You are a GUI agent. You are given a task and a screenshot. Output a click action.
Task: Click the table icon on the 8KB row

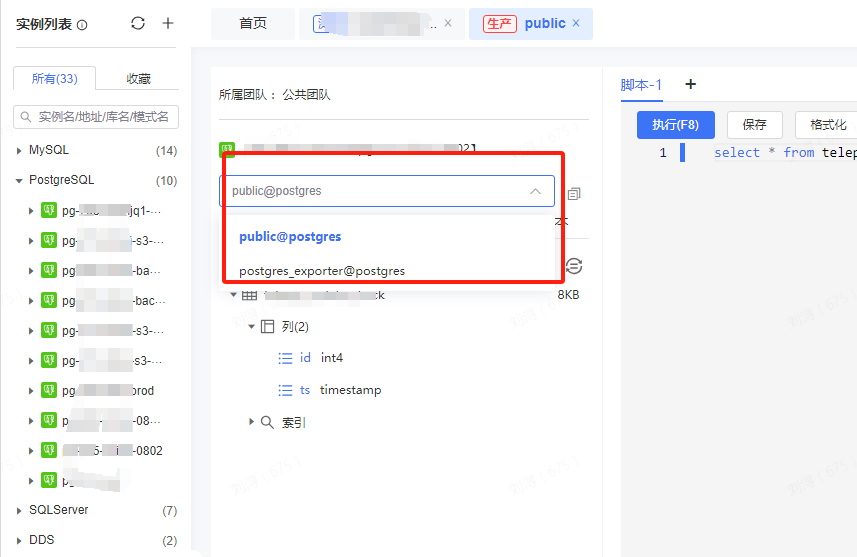(249, 295)
